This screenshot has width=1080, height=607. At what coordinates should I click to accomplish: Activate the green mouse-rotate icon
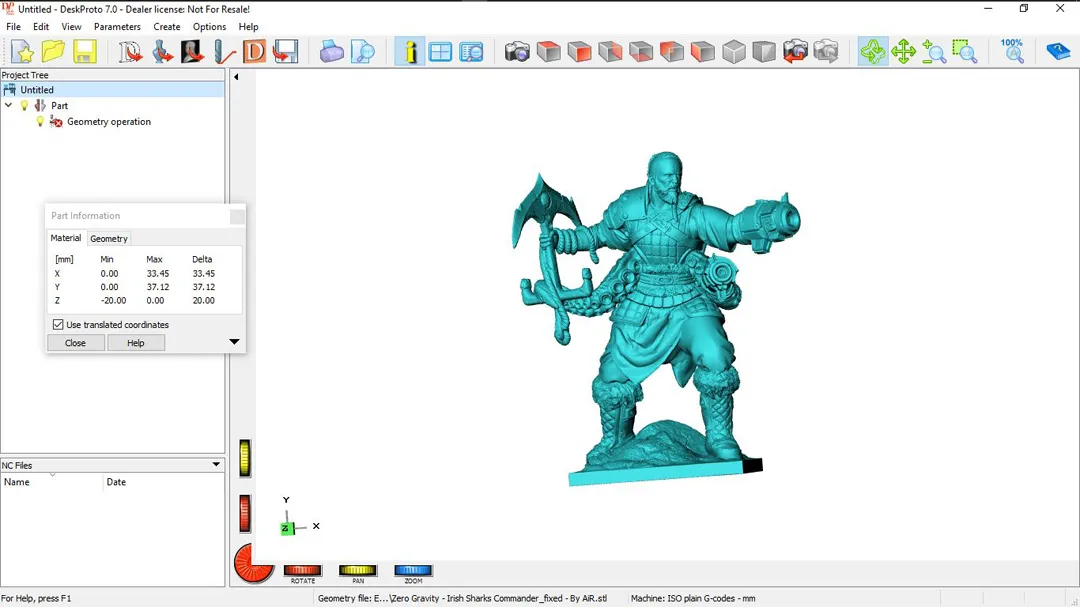click(x=873, y=52)
